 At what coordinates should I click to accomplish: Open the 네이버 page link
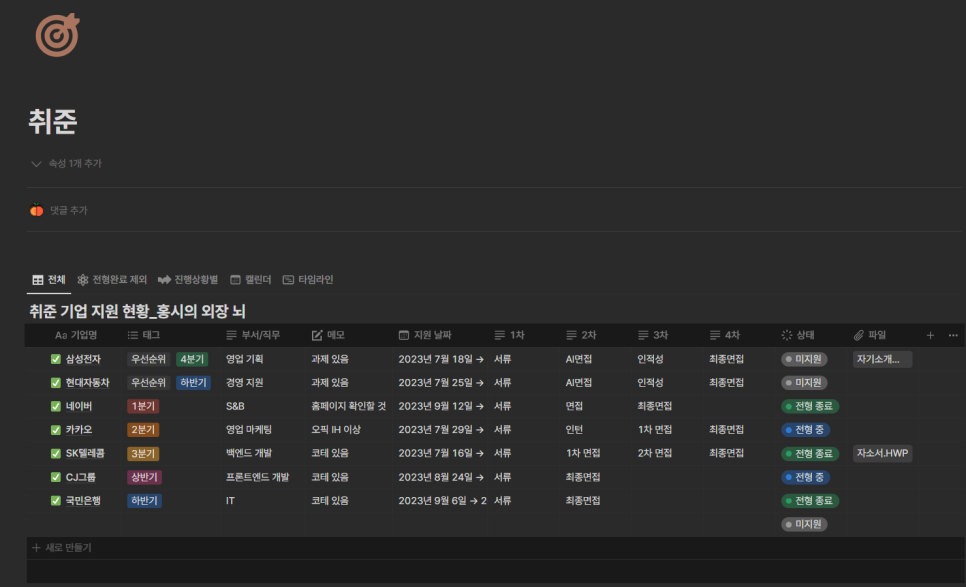click(79, 406)
